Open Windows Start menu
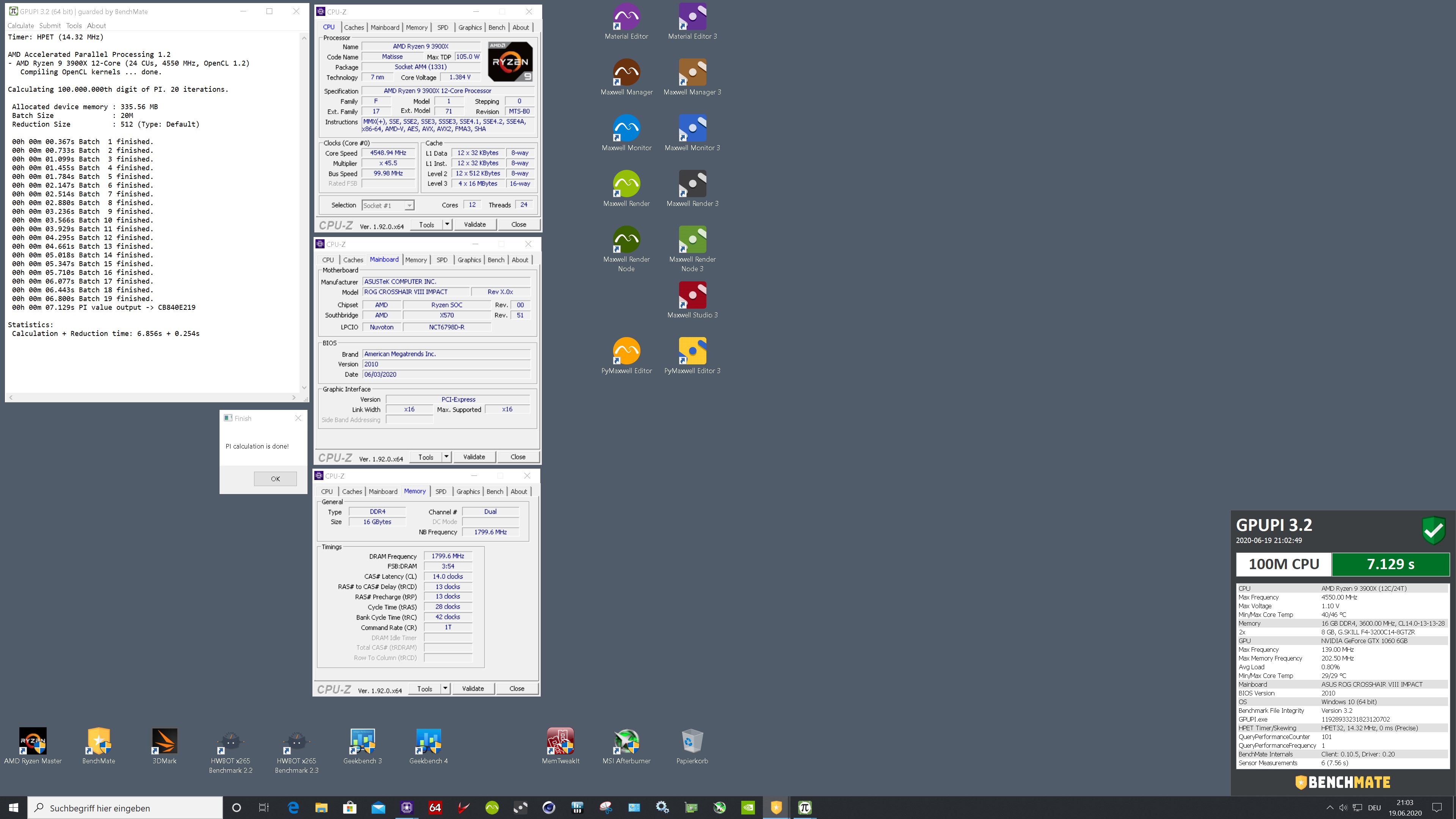1456x819 pixels. [14, 808]
